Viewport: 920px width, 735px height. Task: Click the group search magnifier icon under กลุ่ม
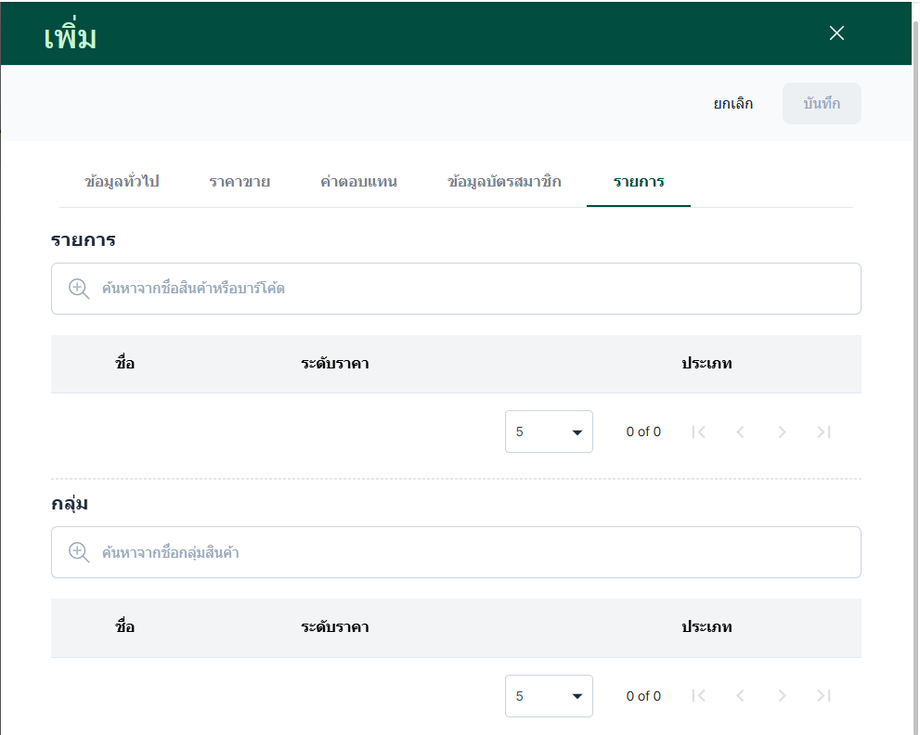pyautogui.click(x=79, y=553)
